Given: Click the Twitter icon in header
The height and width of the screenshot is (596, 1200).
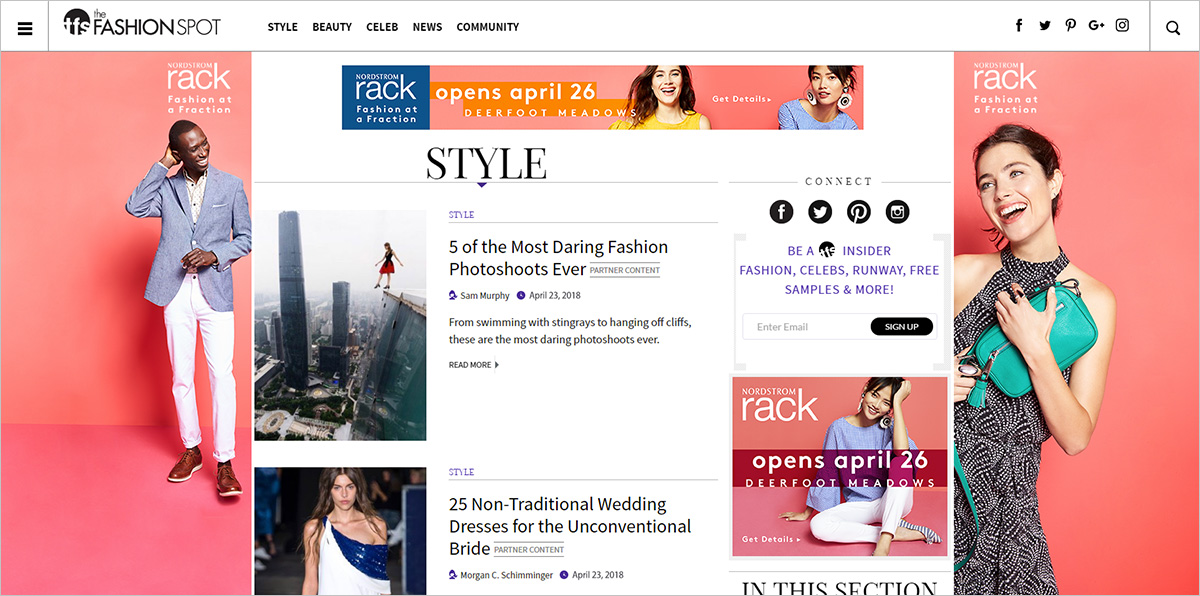Looking at the screenshot, I should click(1045, 26).
